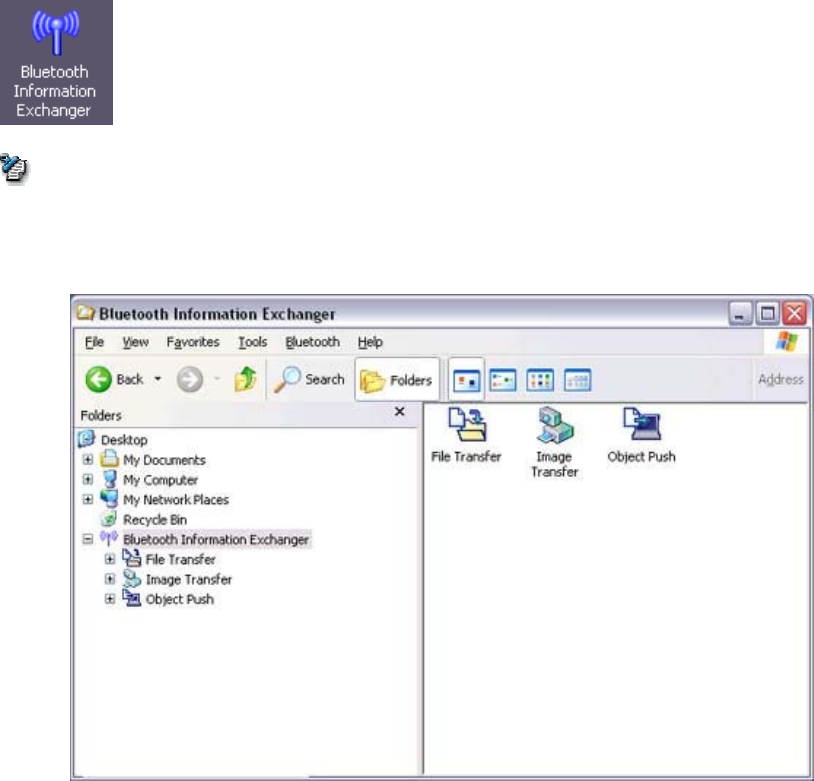
Task: Click the Search toolbar button
Action: (309, 380)
